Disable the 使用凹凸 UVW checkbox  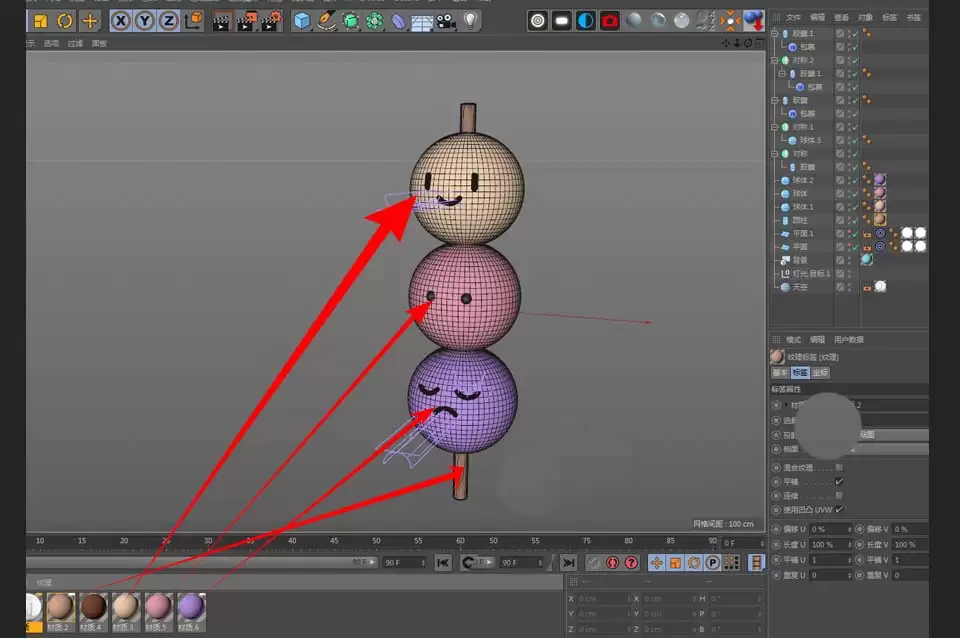point(838,509)
